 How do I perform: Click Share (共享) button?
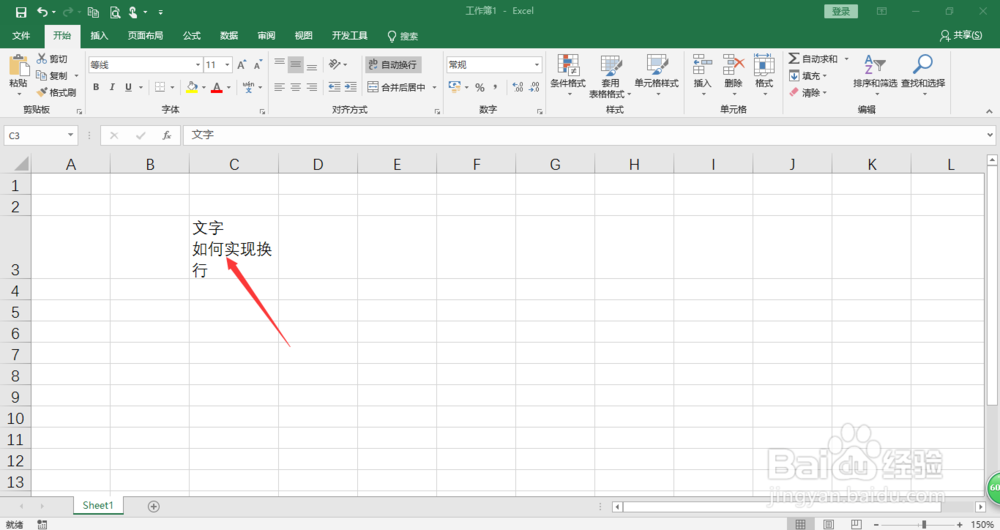pos(961,36)
